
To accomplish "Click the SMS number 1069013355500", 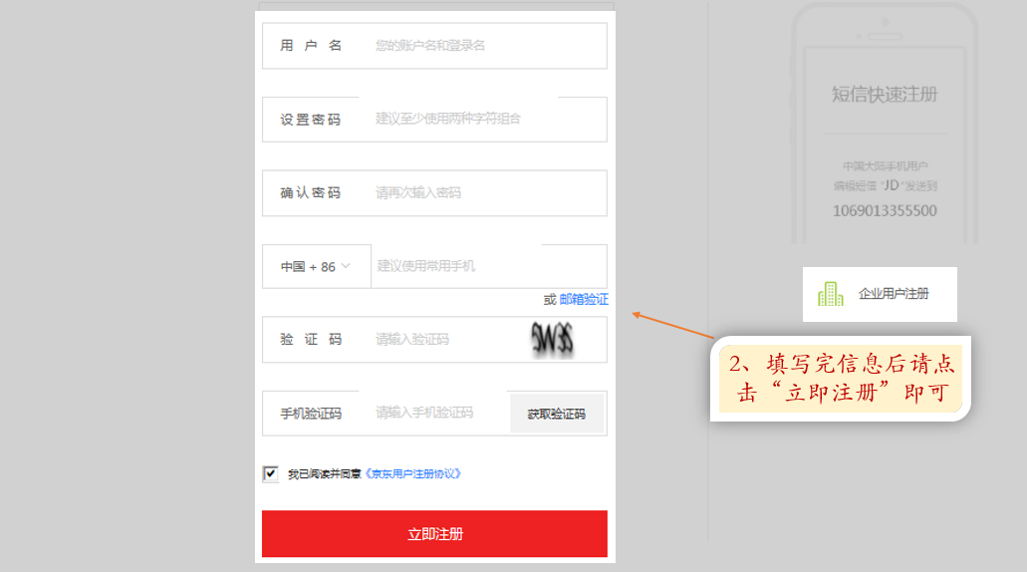I will (885, 211).
